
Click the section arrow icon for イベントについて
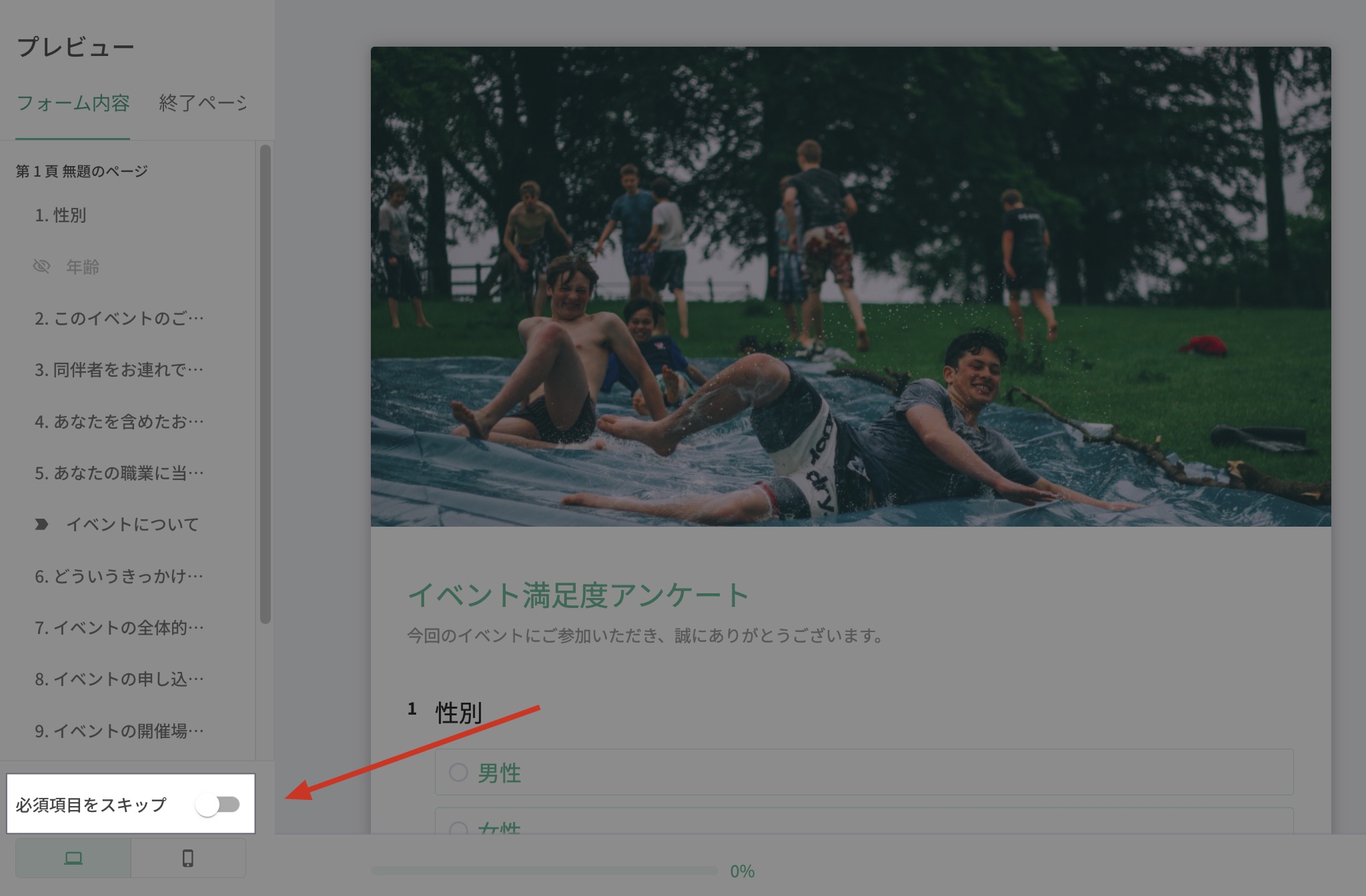pos(41,525)
